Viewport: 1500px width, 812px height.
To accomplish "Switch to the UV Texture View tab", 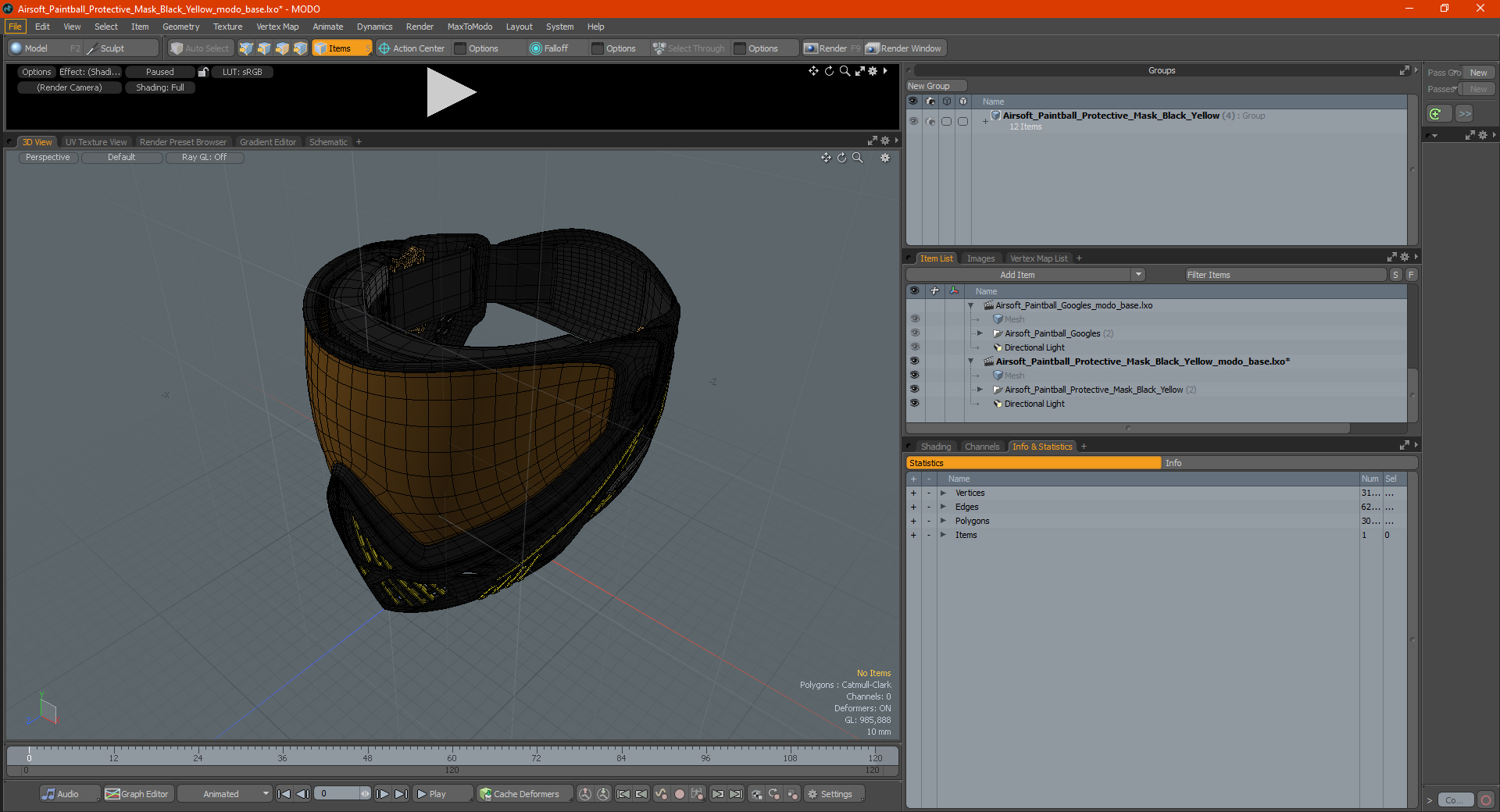I will [96, 142].
